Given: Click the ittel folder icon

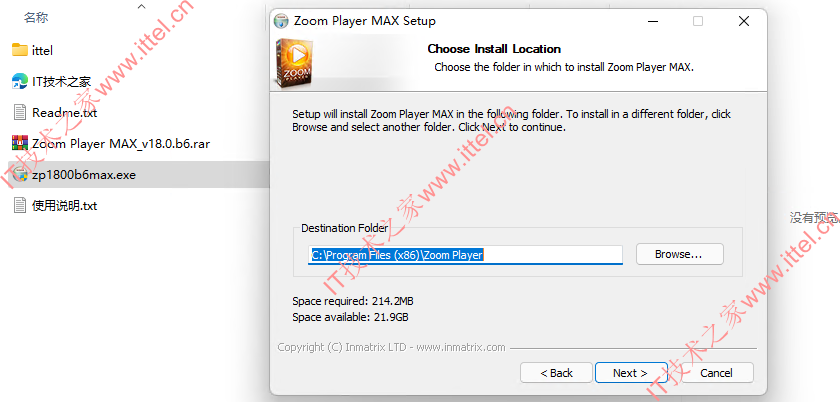Looking at the screenshot, I should click(20, 50).
